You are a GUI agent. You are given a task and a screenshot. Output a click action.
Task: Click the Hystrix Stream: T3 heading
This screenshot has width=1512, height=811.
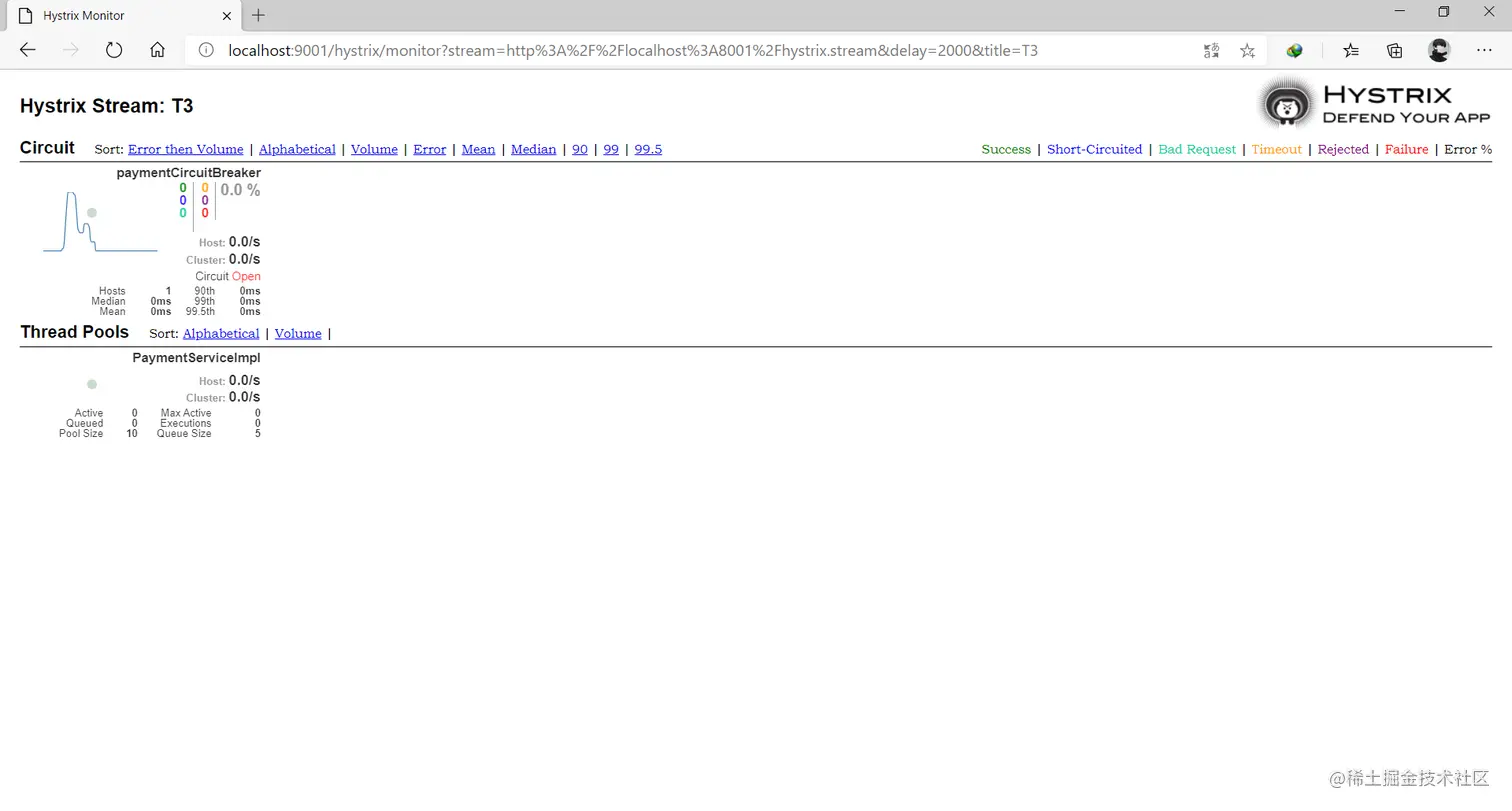pyautogui.click(x=107, y=106)
